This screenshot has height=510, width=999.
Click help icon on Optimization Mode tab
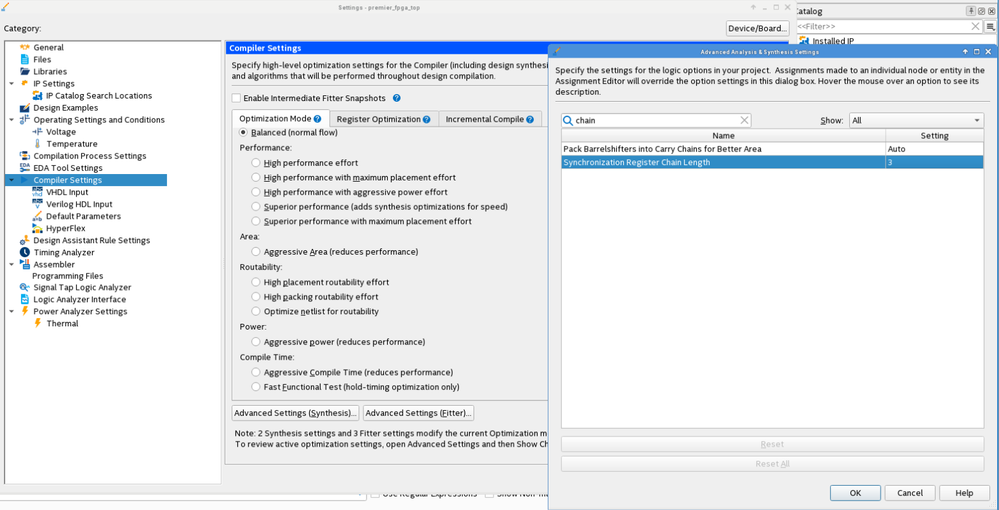pyautogui.click(x=317, y=119)
